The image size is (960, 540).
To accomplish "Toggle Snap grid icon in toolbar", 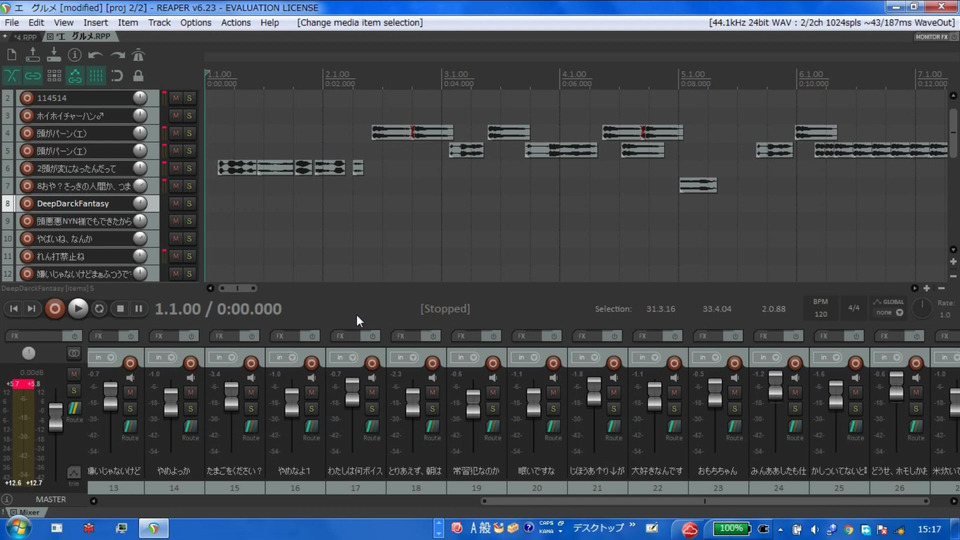I will [96, 76].
